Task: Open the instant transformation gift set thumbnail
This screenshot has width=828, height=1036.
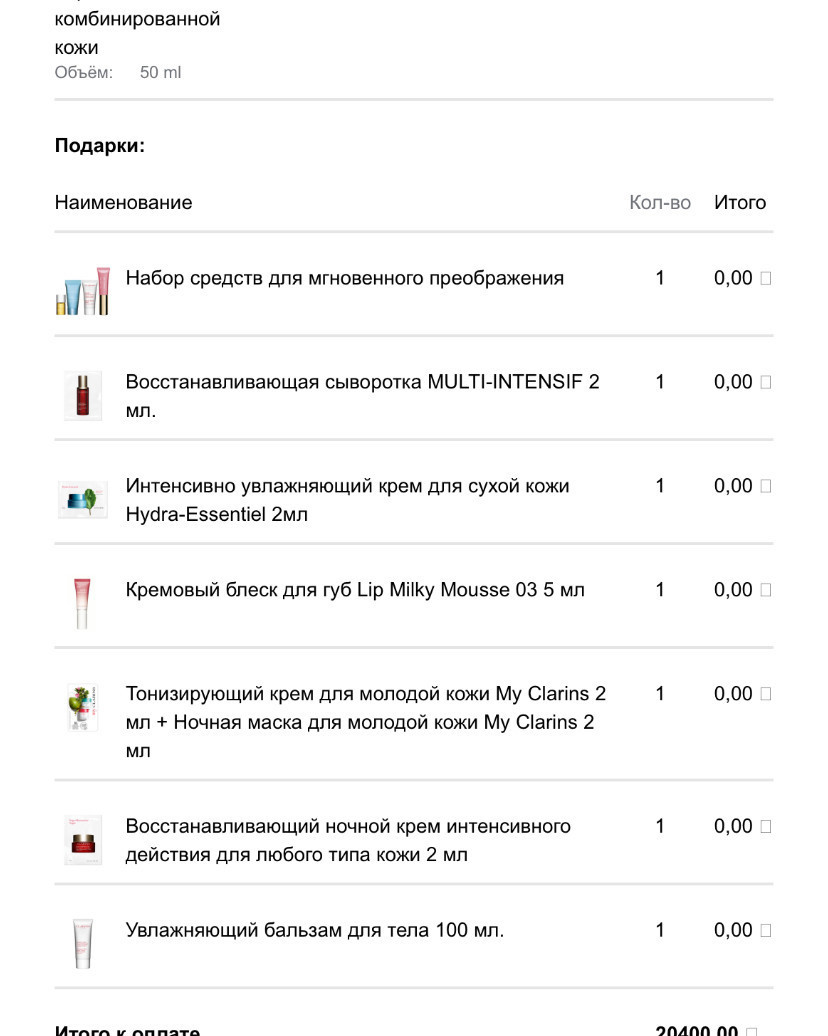Action: [x=83, y=291]
